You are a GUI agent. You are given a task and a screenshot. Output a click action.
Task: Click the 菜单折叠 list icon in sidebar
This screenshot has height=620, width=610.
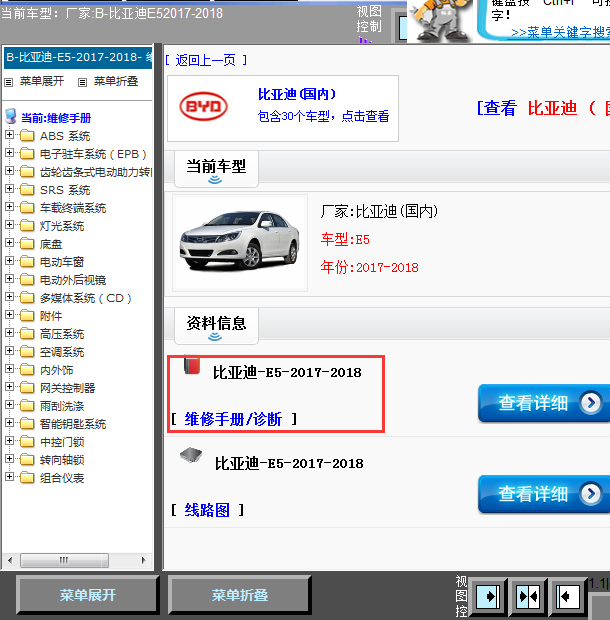[82, 82]
